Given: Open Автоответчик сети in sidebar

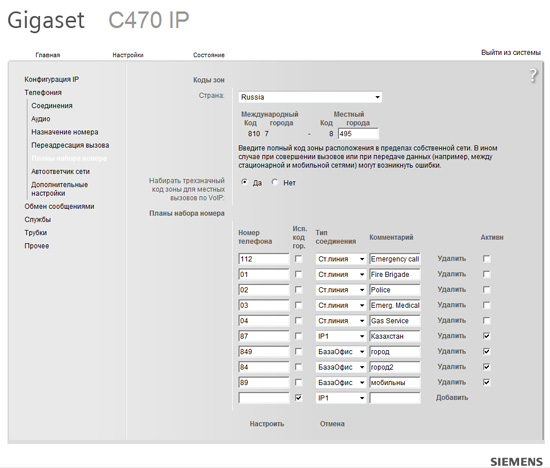Looking at the screenshot, I should click(x=60, y=172).
